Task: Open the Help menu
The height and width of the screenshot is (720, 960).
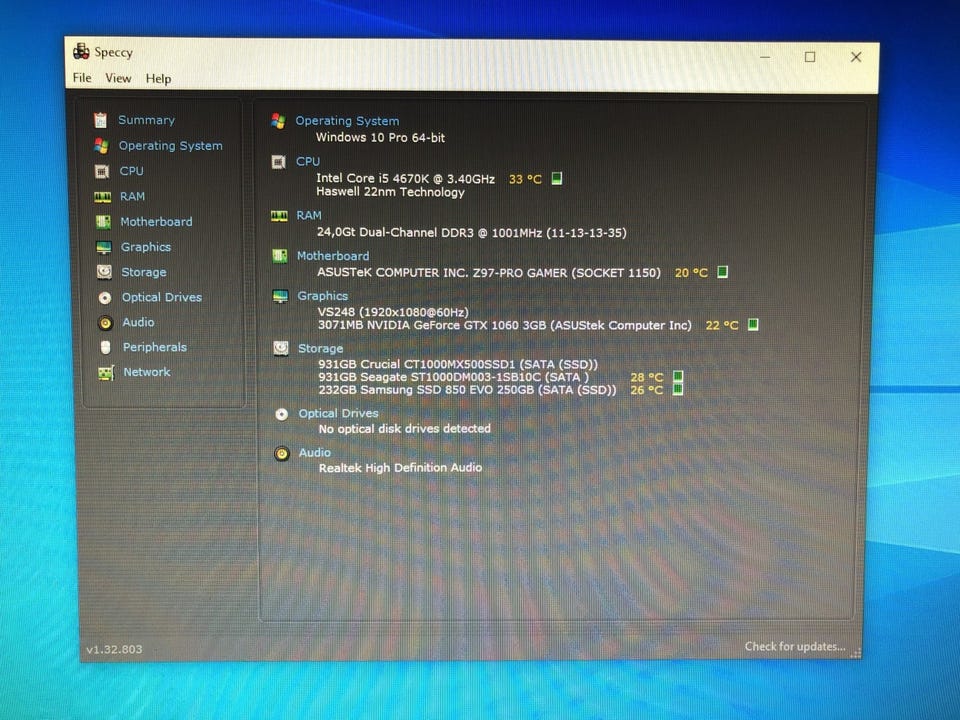Action: coord(159,79)
